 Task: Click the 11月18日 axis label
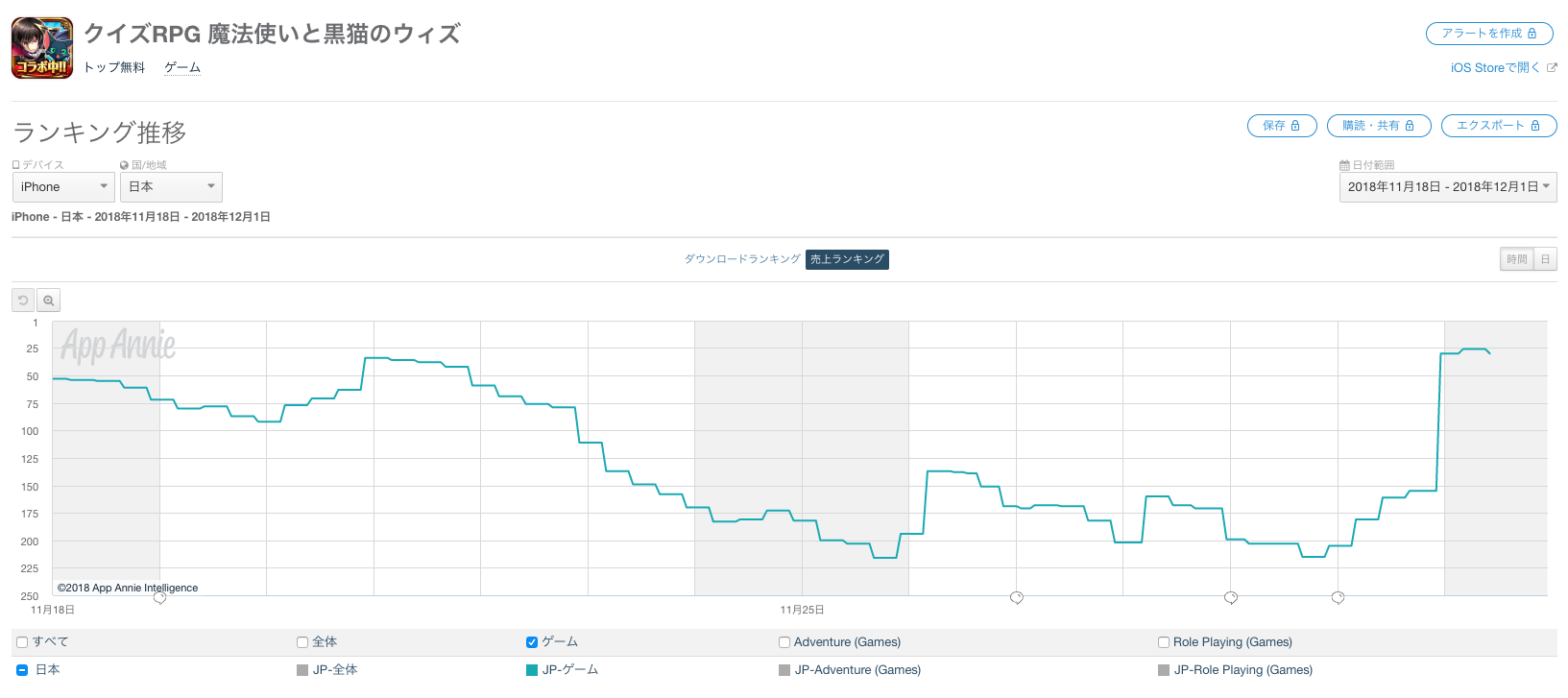53,611
